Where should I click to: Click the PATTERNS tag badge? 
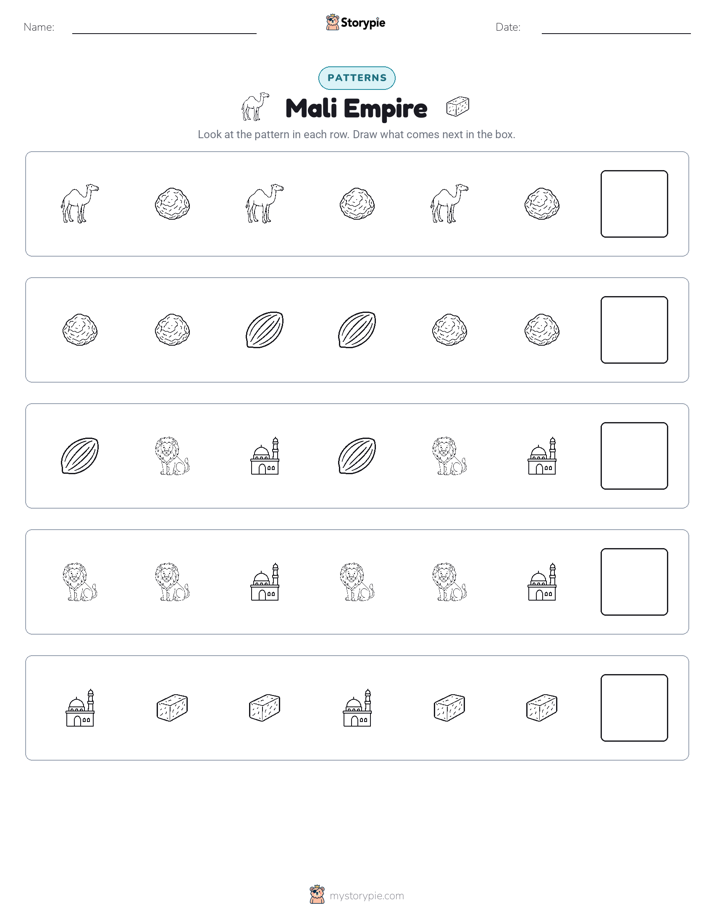[x=357, y=78]
